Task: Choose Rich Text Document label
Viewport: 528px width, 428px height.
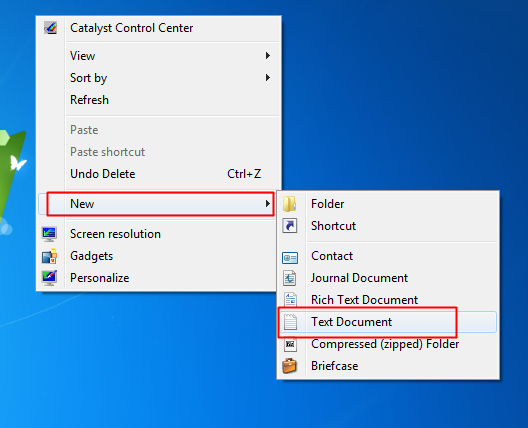Action: tap(364, 300)
